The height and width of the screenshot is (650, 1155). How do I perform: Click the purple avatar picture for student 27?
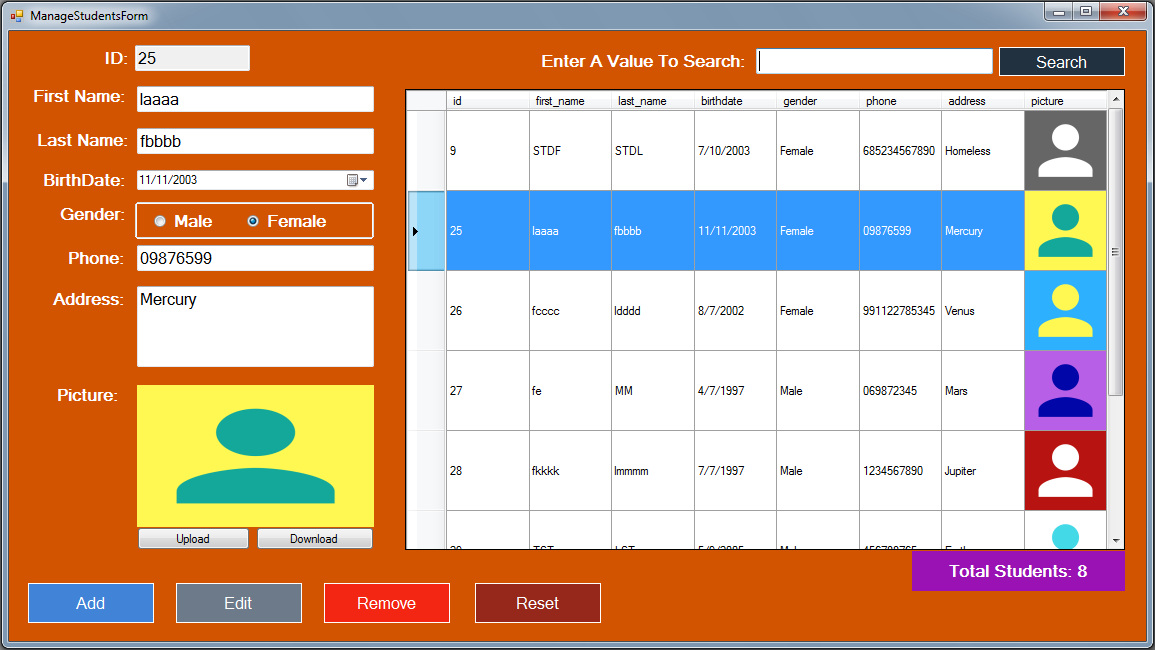click(1065, 390)
